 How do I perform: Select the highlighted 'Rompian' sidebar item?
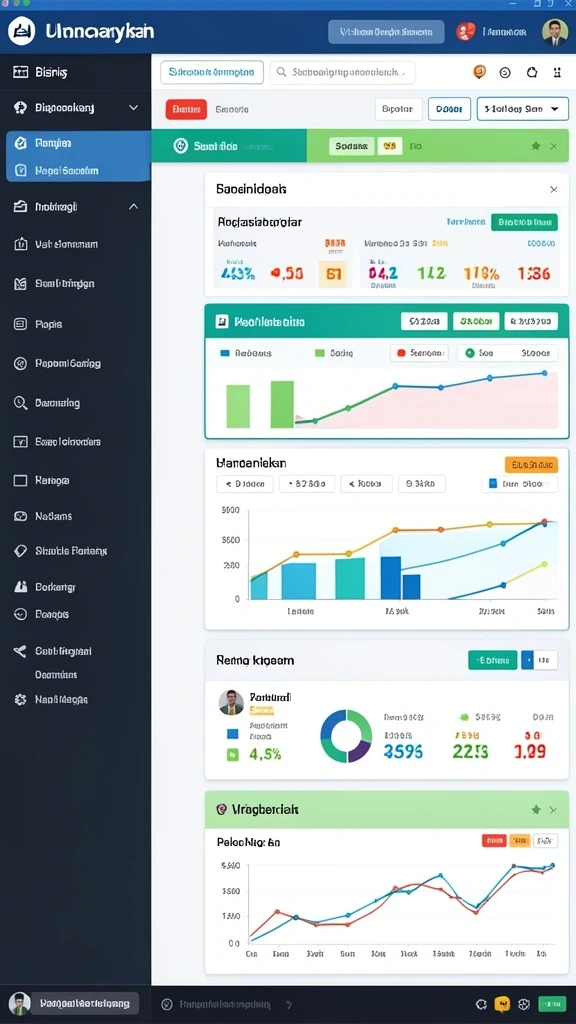pyautogui.click(x=78, y=142)
